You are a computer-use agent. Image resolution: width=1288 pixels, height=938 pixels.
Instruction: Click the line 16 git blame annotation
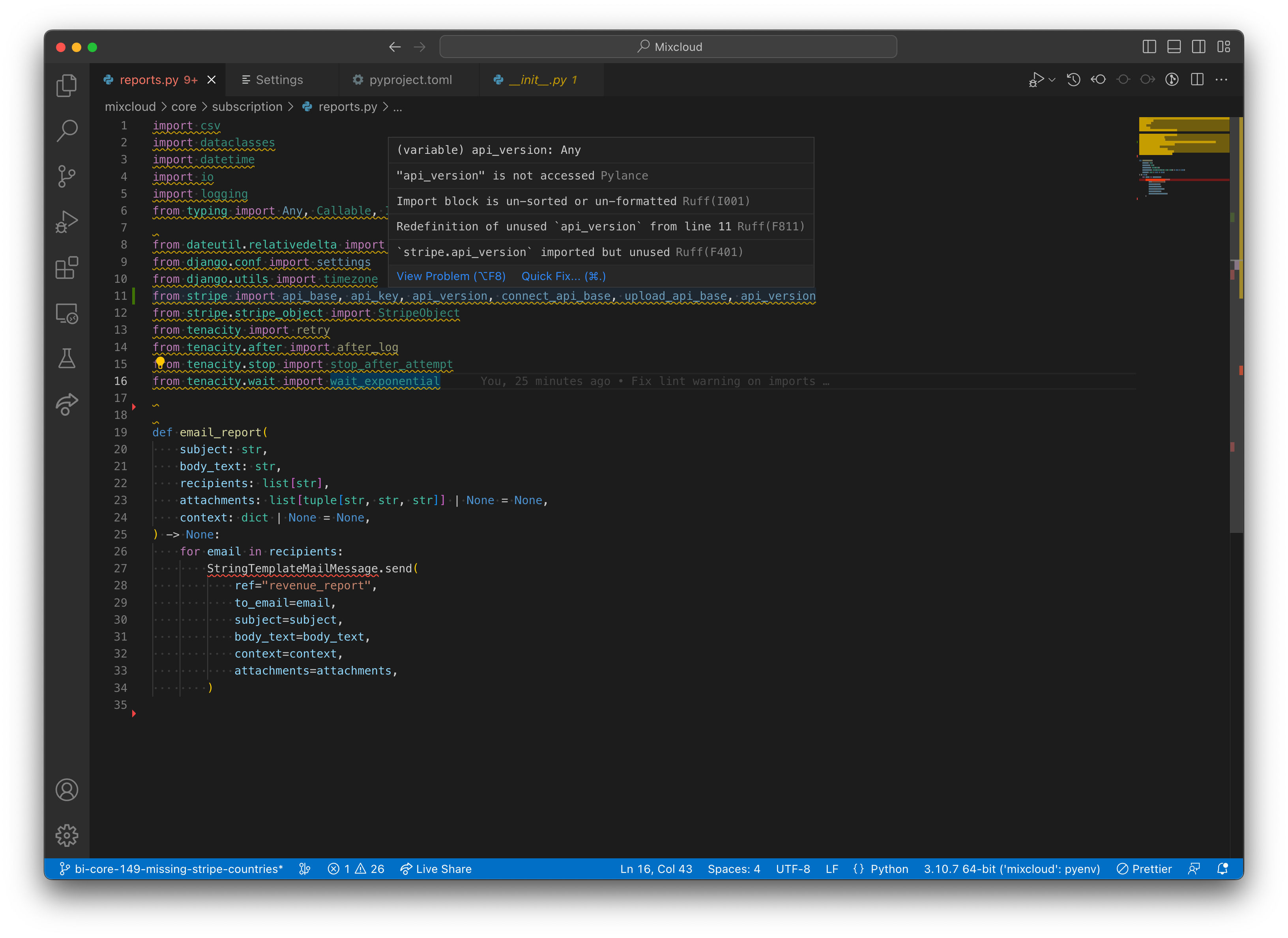(x=655, y=381)
